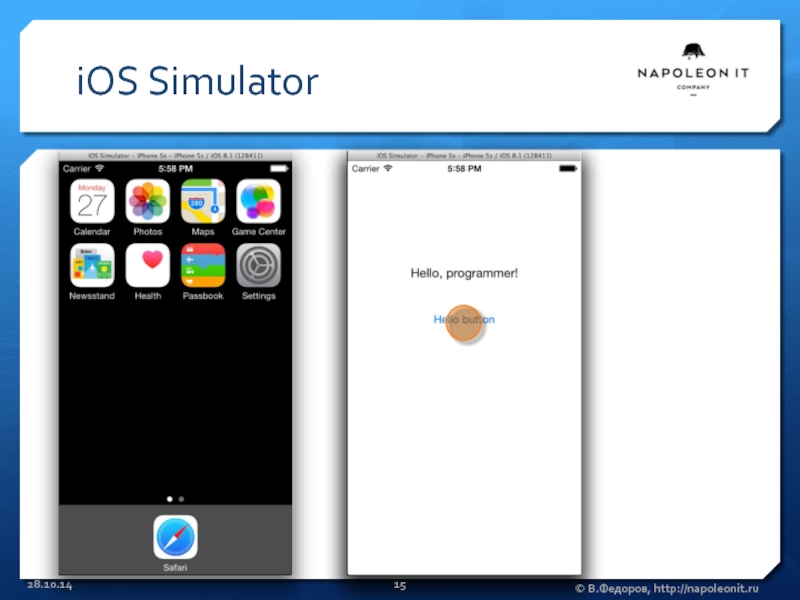This screenshot has width=800, height=600.
Task: Click the Newsstand label text
Action: (92, 296)
